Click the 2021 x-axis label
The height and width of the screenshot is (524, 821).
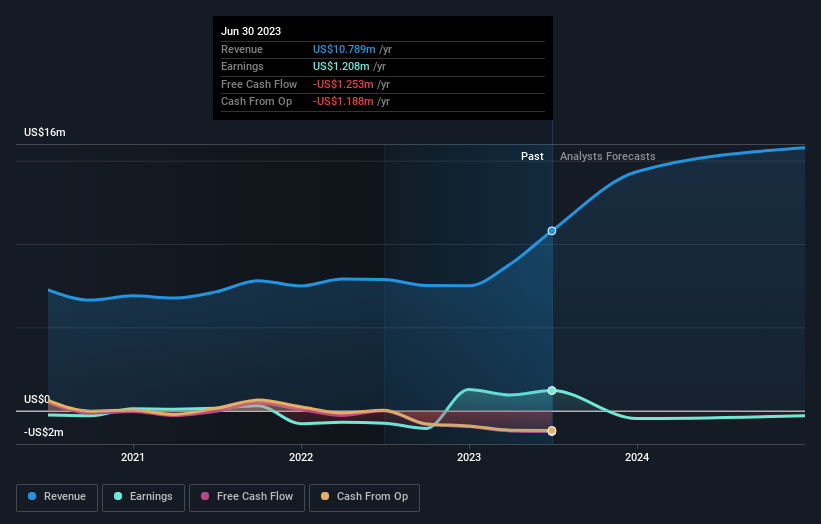point(132,457)
